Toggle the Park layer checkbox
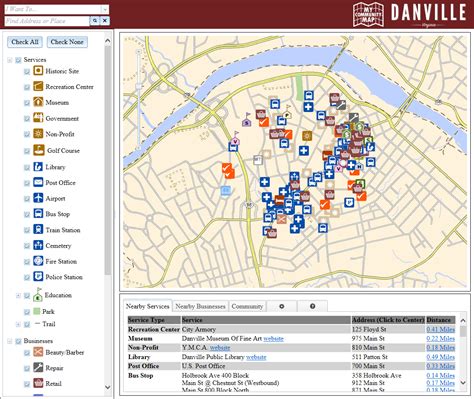474x399 pixels. (27, 312)
